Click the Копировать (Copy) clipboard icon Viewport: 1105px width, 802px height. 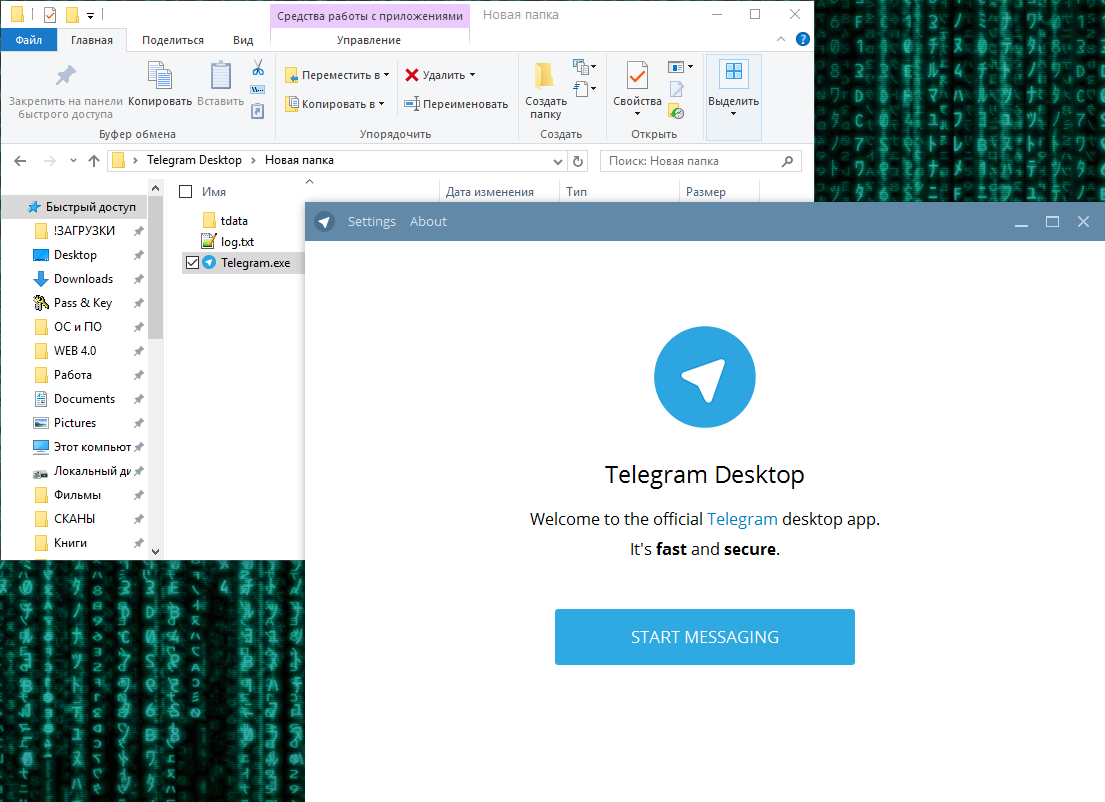159,75
